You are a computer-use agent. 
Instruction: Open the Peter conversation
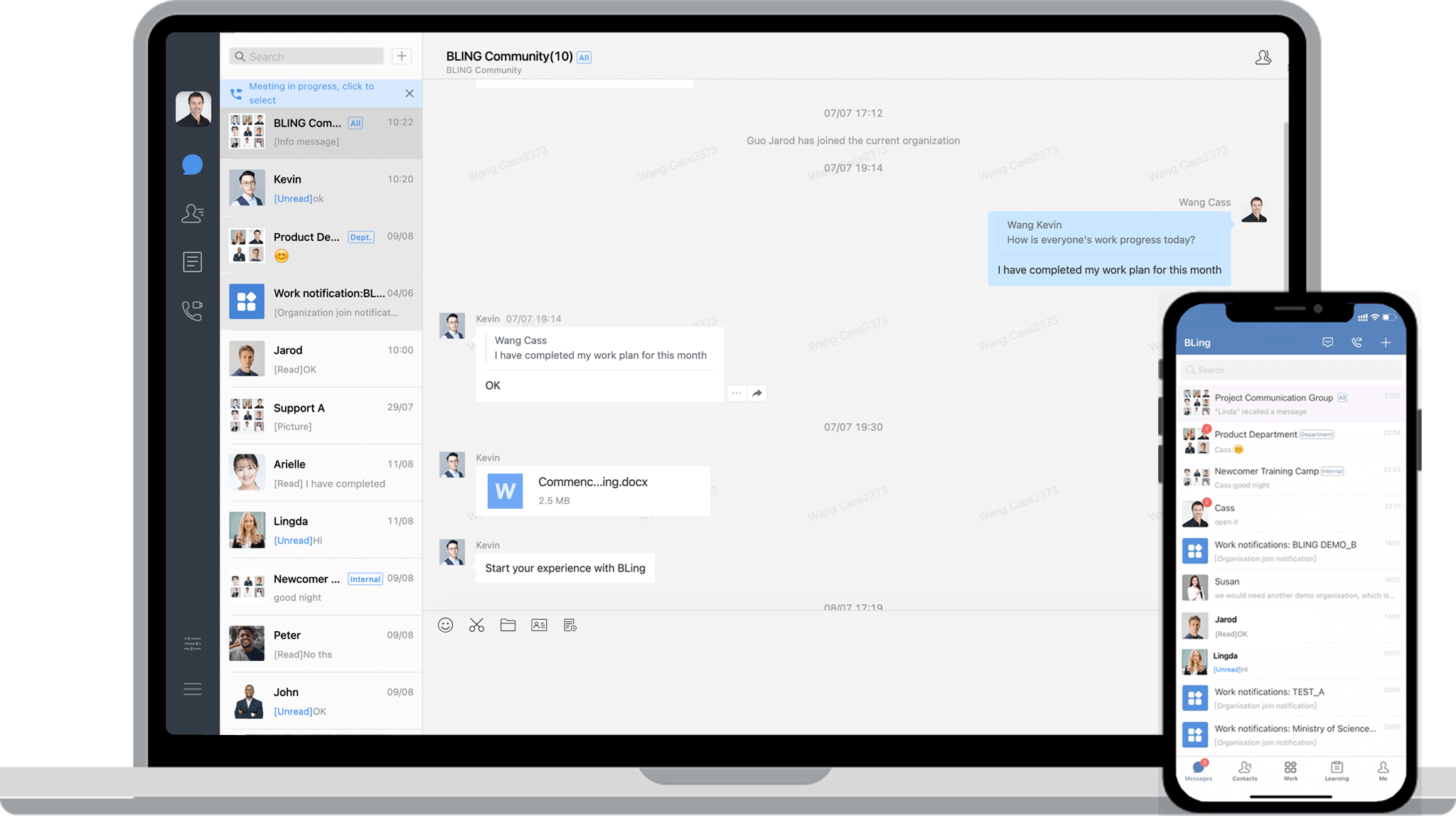pyautogui.click(x=321, y=644)
